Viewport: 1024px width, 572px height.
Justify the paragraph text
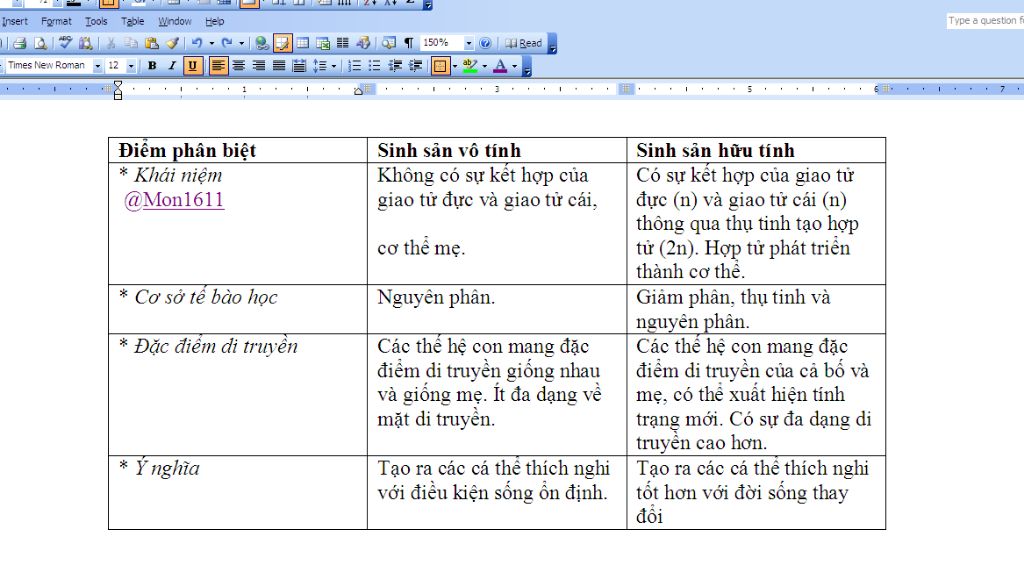click(279, 65)
